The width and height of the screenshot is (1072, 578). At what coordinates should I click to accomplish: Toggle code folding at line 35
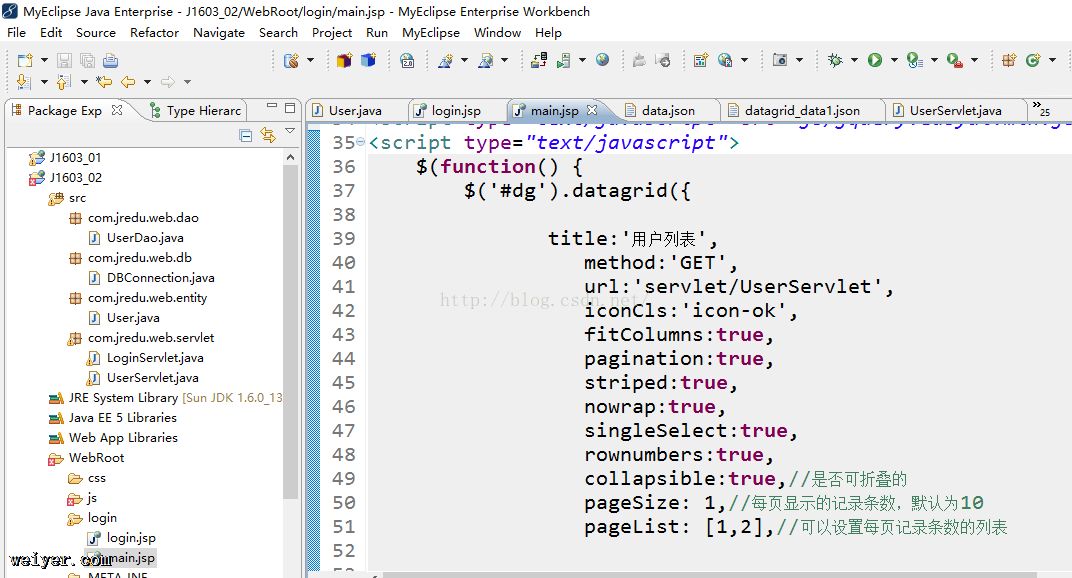(x=360, y=142)
